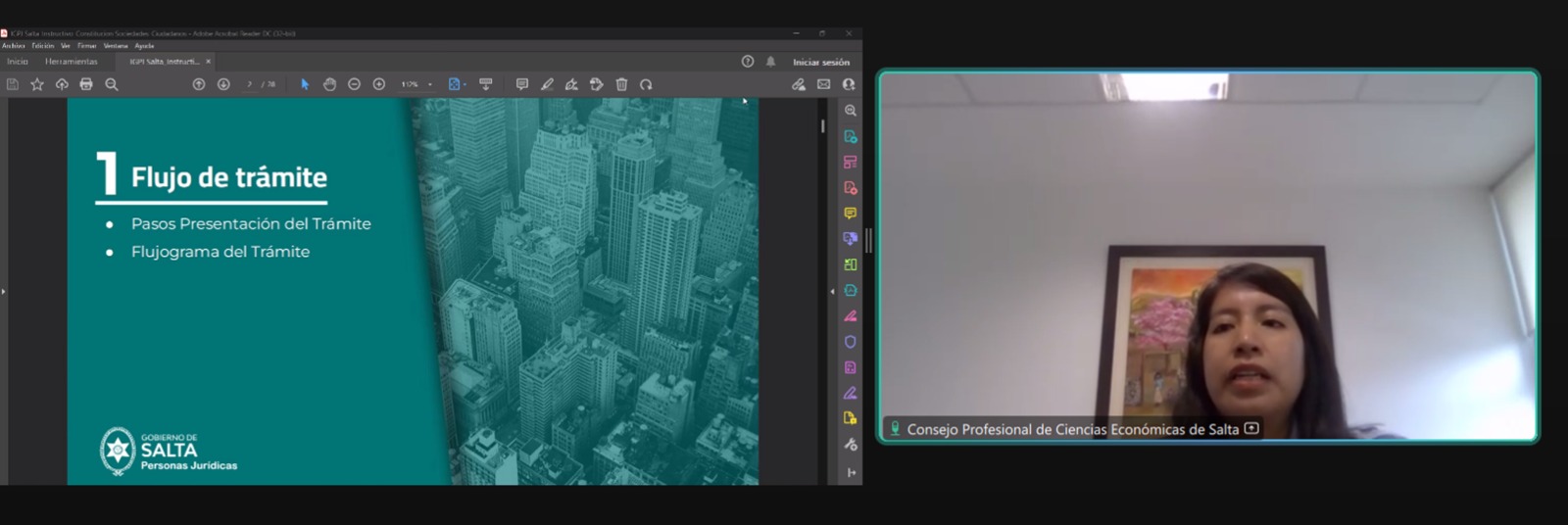Screen dimensions: 1568x525
Task: Select the IGPJ Salta instructivo document tab
Action: [164, 62]
